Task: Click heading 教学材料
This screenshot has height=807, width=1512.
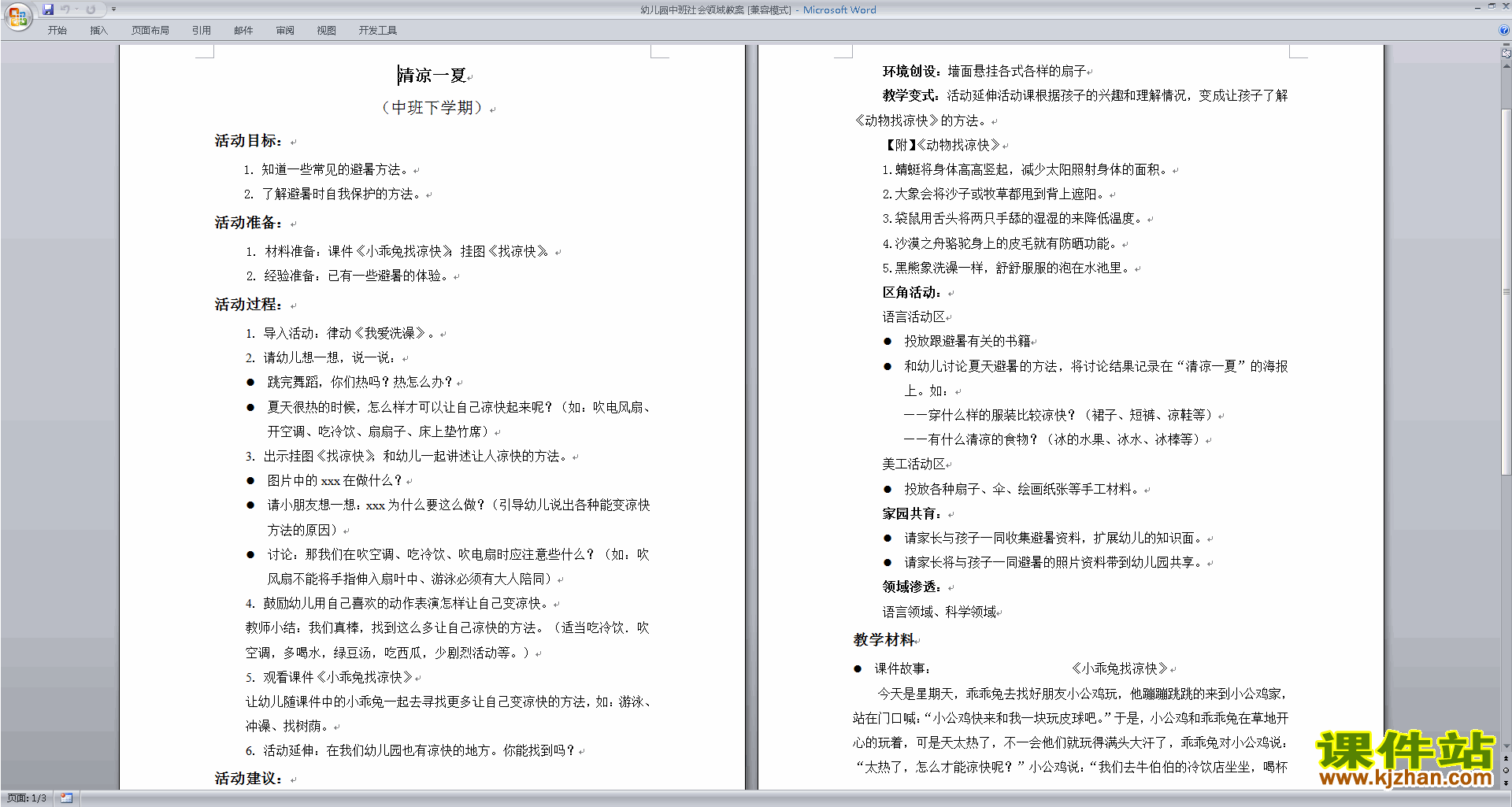Action: [x=884, y=640]
